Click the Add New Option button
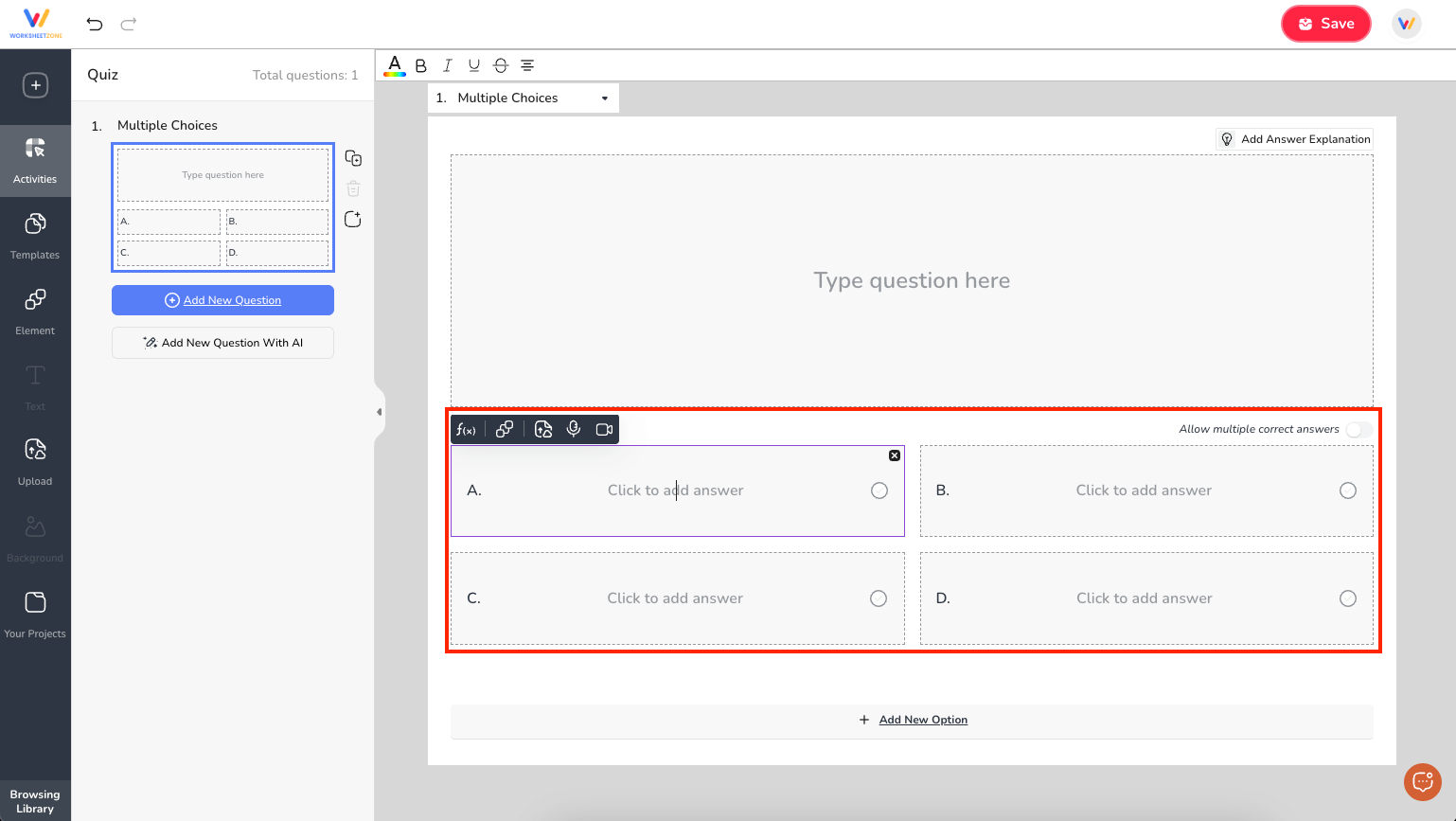 (x=912, y=720)
